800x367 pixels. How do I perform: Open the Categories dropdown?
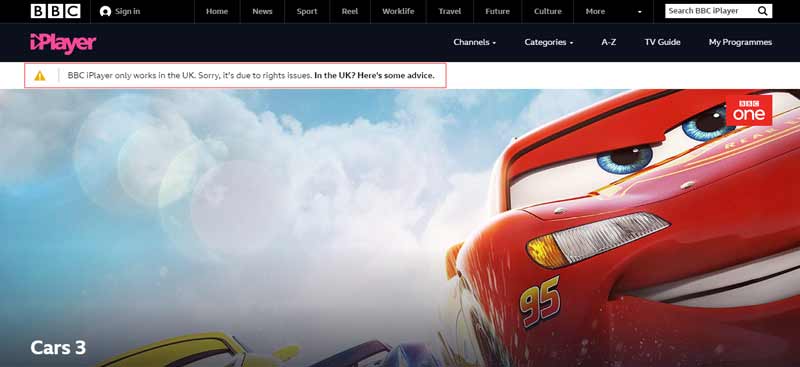[548, 42]
